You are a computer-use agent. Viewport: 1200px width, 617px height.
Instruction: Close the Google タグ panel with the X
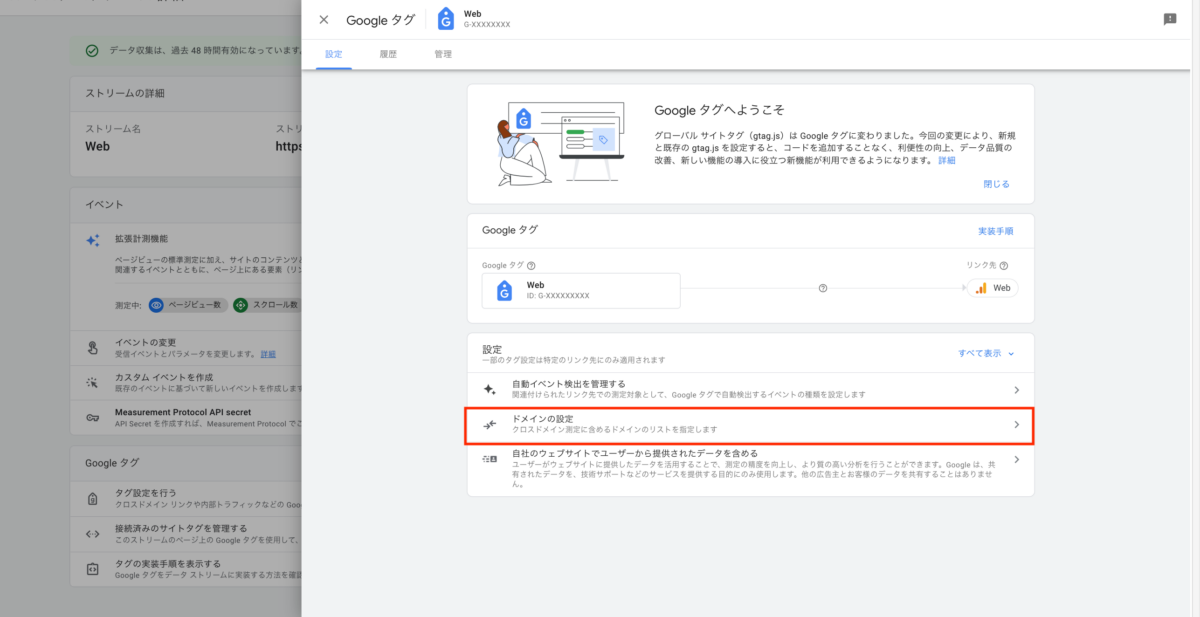tap(323, 18)
